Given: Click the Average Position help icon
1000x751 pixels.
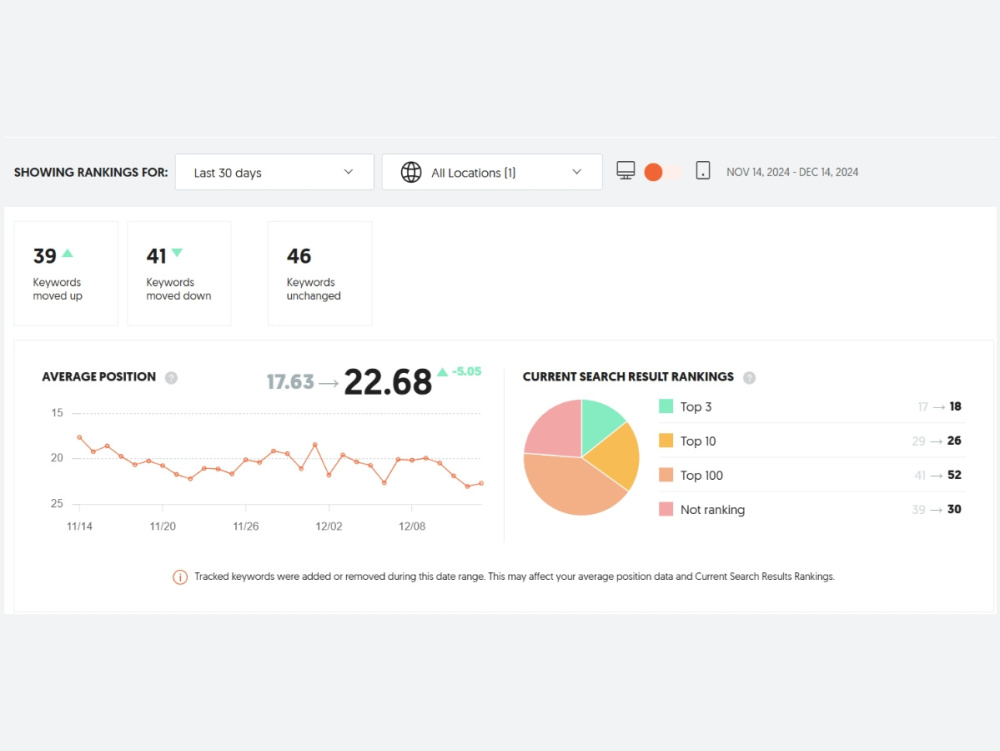Looking at the screenshot, I should (x=171, y=377).
